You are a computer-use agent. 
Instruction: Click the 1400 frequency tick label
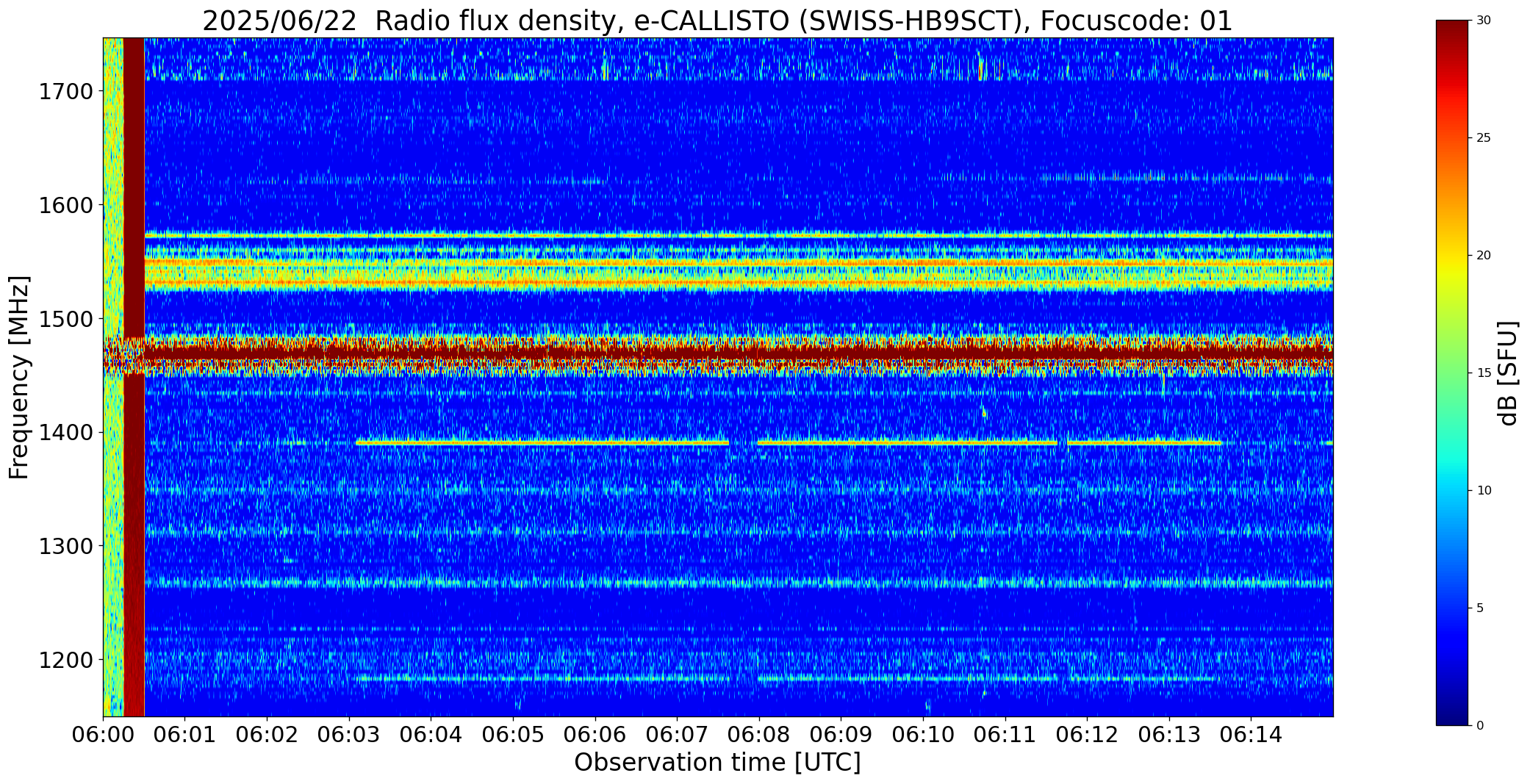point(65,433)
